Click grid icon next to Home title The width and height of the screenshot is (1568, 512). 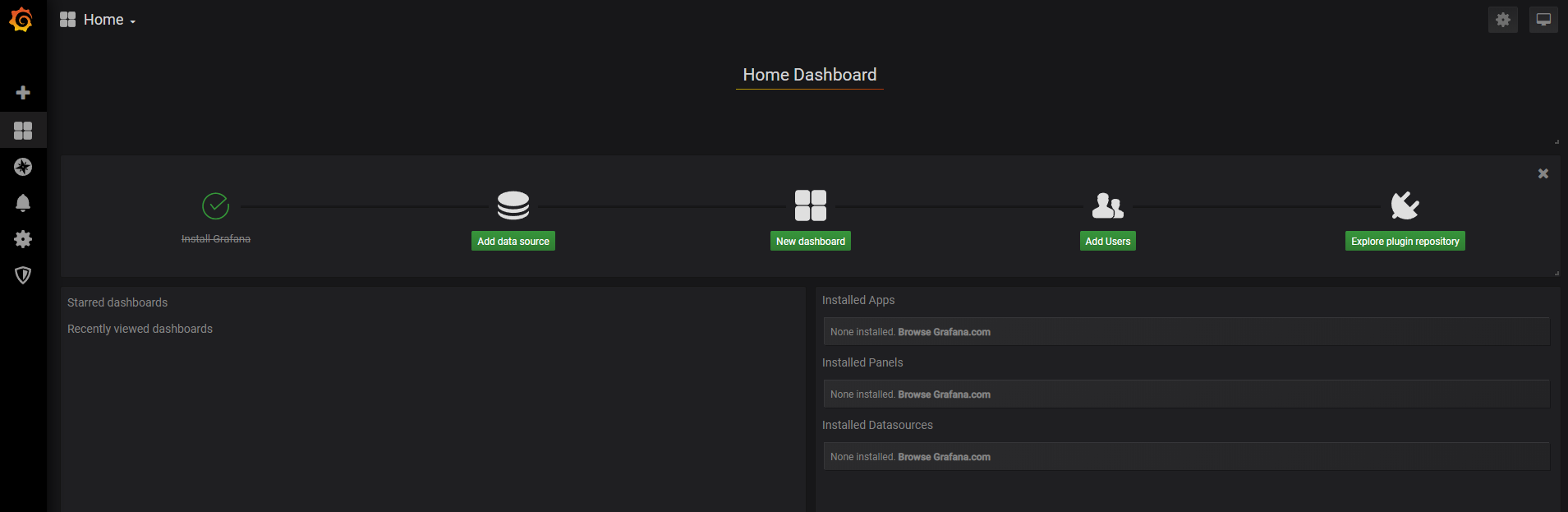(67, 20)
